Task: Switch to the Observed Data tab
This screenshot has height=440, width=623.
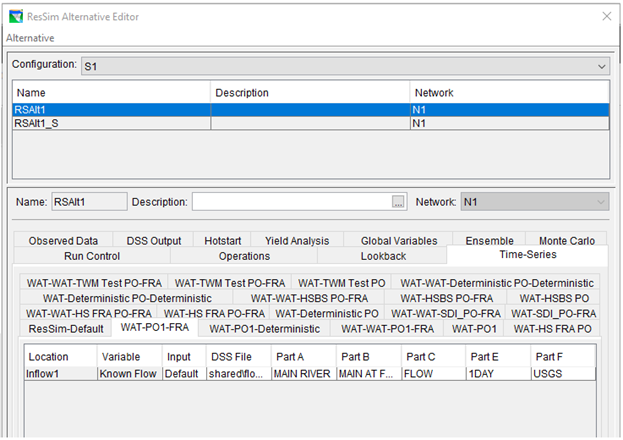Action: [x=63, y=241]
